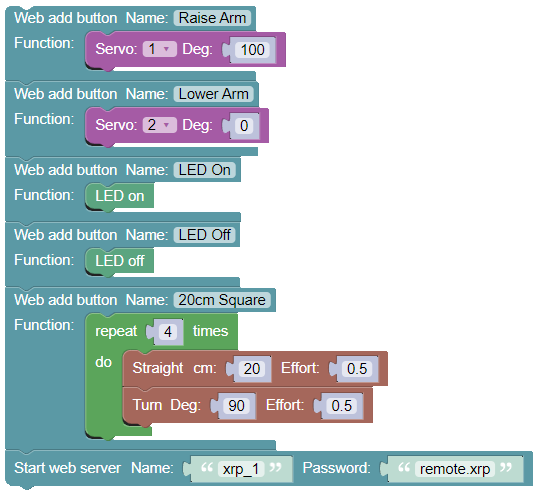The image size is (540, 495).
Task: Select the green LED on block
Action: [x=120, y=196]
